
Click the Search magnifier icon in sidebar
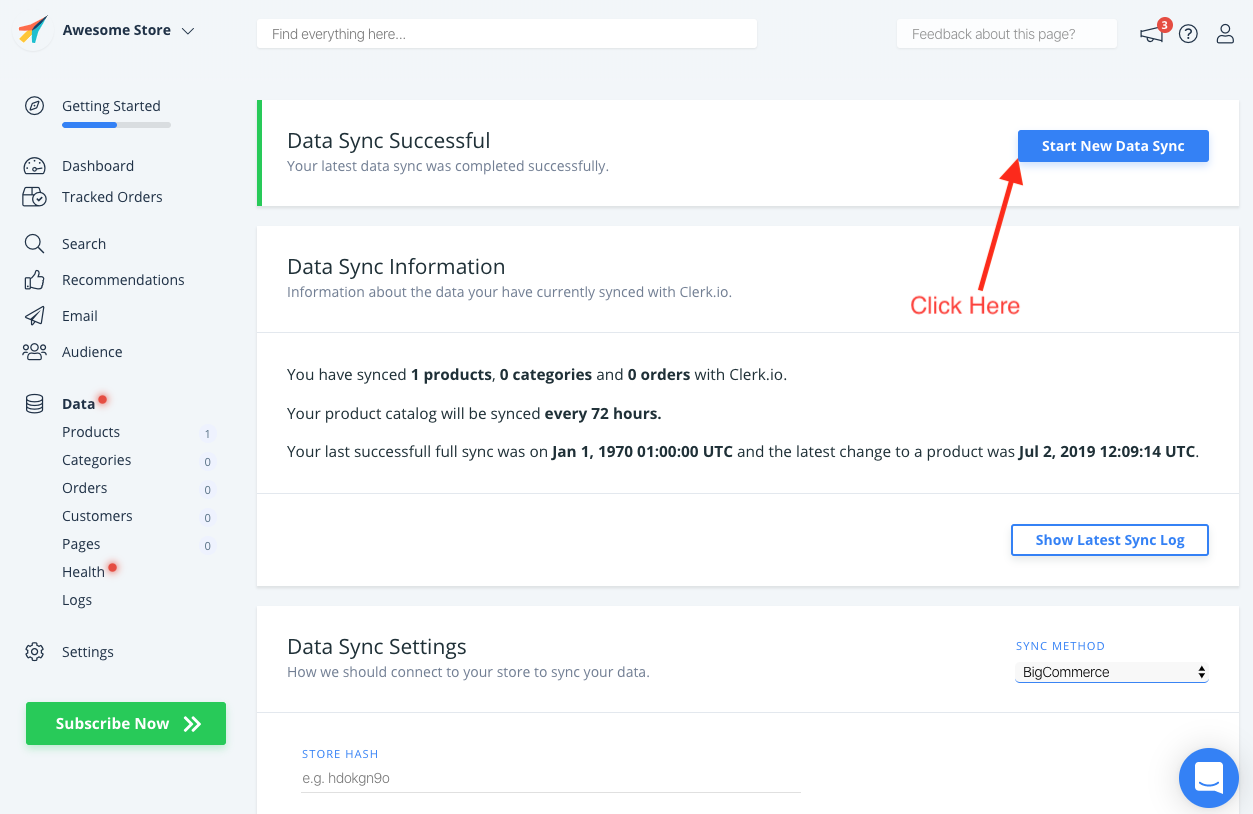coord(35,244)
